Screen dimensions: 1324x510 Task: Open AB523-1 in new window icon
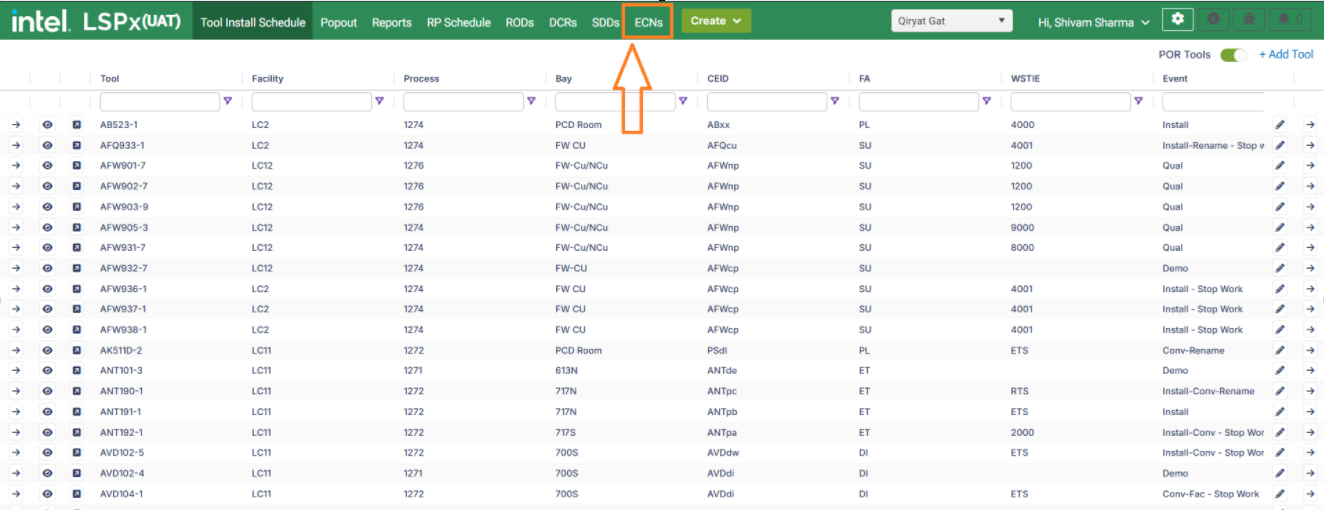76,125
